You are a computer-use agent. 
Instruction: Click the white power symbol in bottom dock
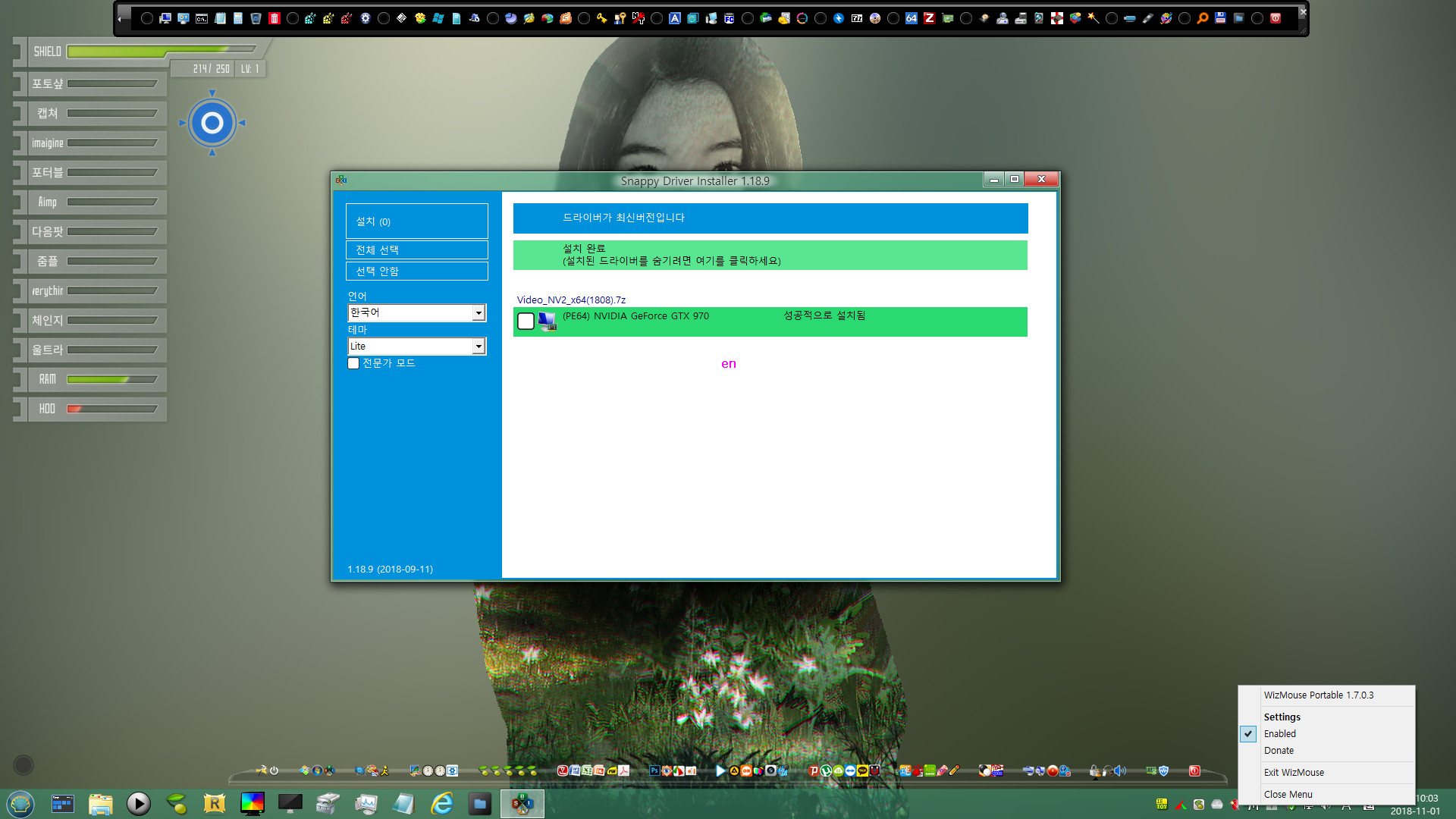coord(274,770)
